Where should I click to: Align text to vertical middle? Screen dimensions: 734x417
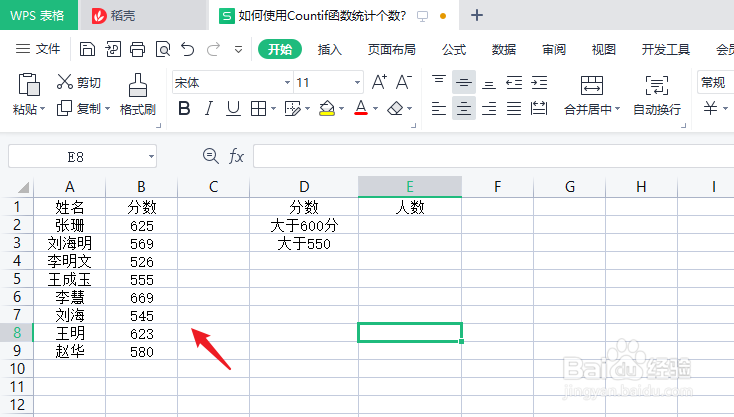[464, 82]
